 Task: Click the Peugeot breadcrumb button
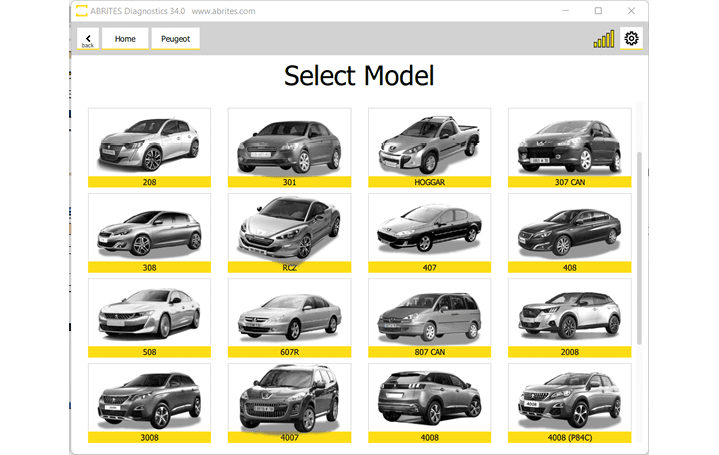click(x=175, y=39)
